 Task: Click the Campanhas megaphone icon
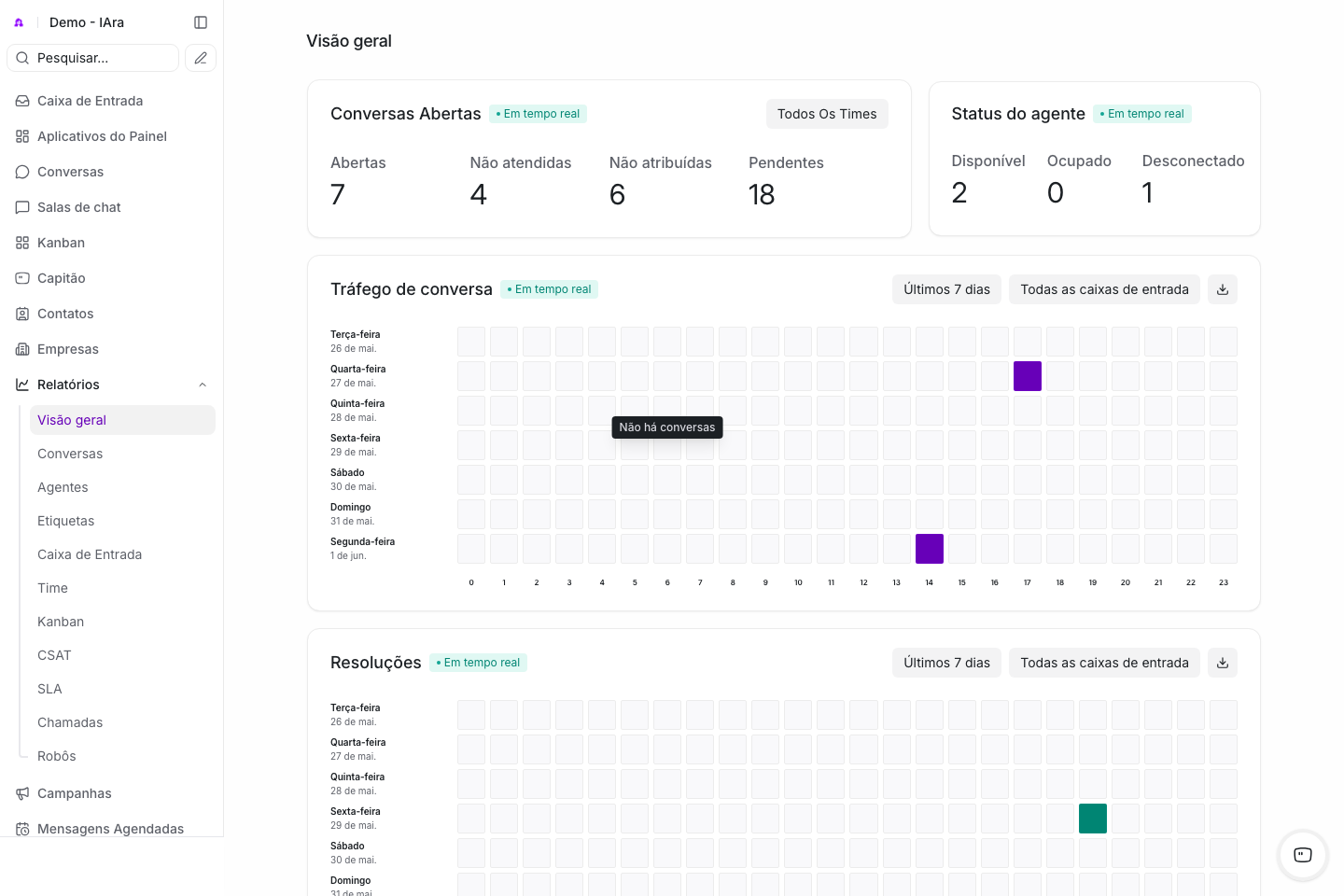tap(22, 793)
